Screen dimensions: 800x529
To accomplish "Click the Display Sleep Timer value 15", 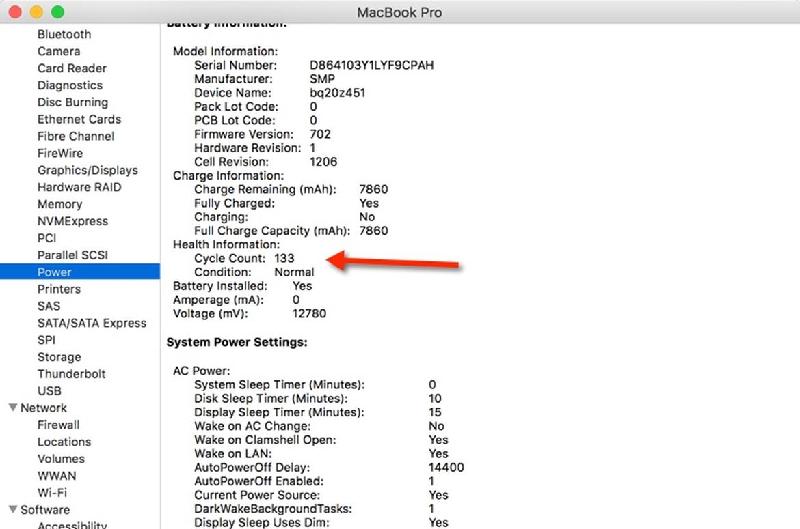I will (x=435, y=412).
